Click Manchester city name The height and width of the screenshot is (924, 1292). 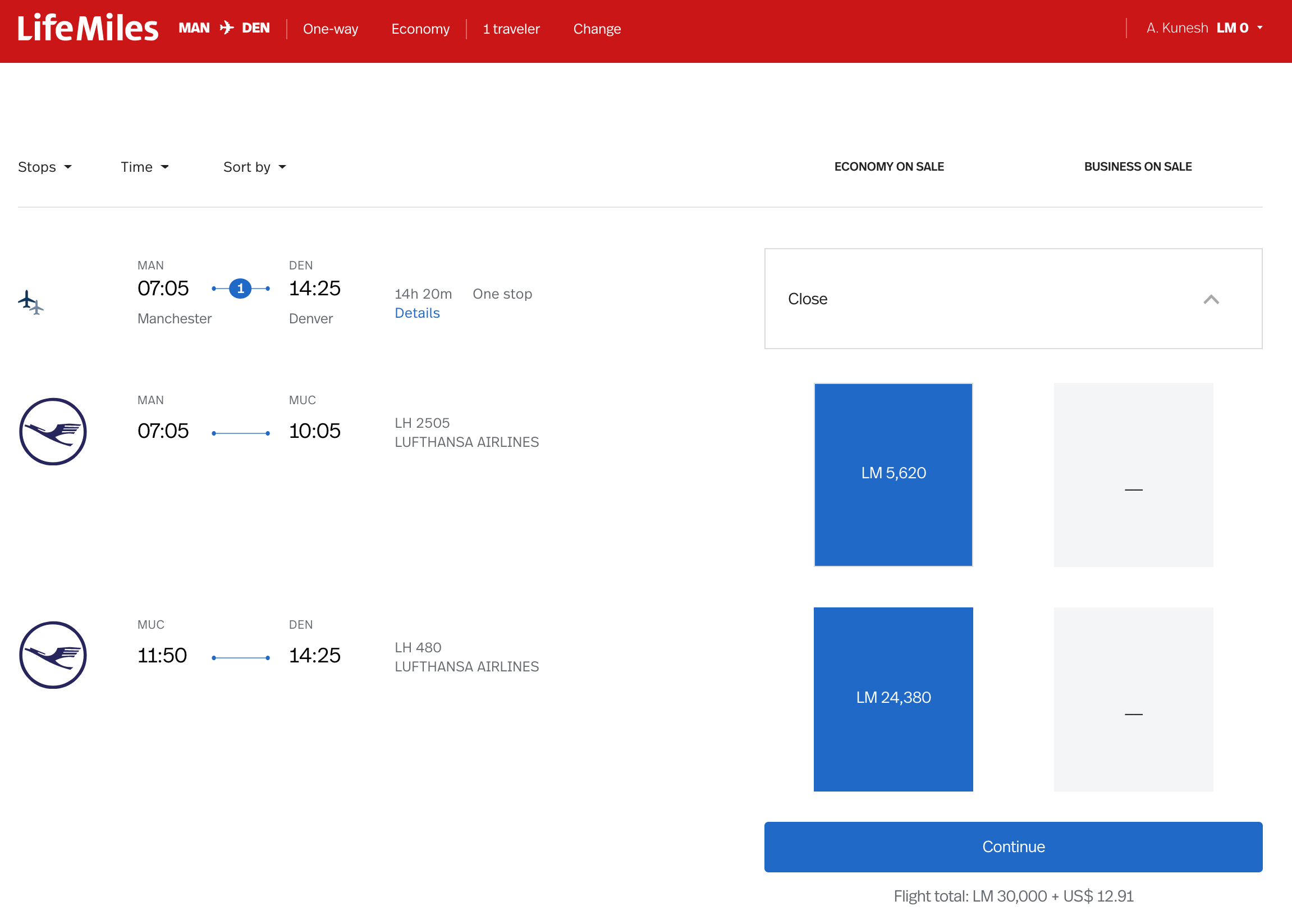click(175, 319)
